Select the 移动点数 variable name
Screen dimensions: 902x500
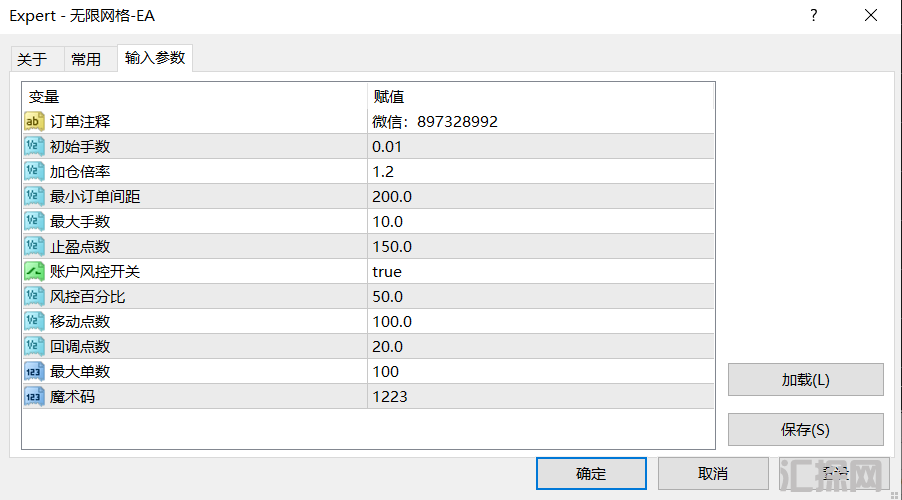coord(80,322)
